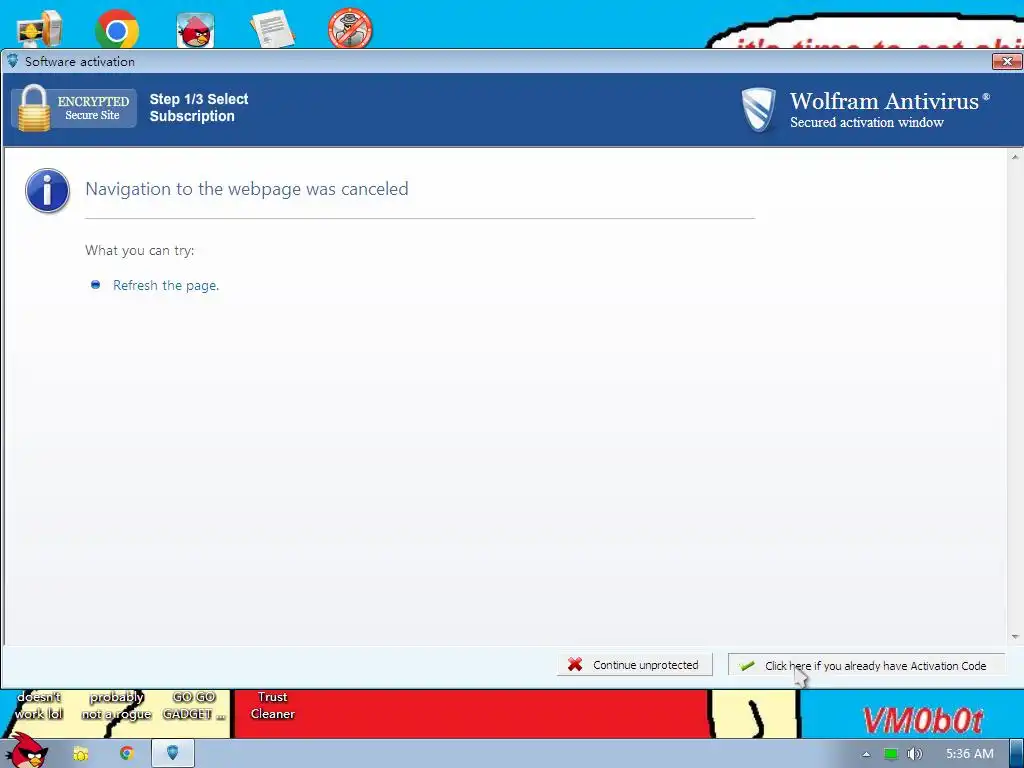Open the volume speaker tray icon

pos(915,754)
